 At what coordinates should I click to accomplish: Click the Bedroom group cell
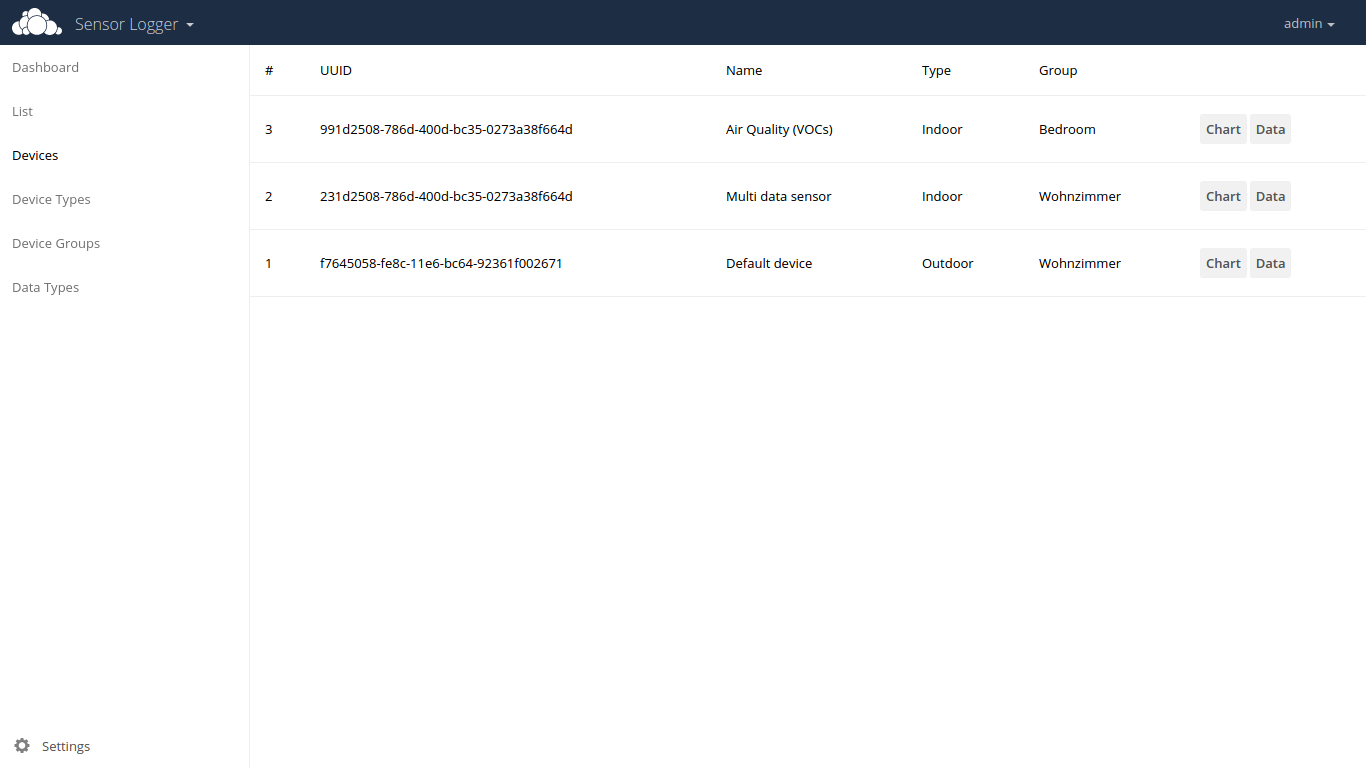click(x=1067, y=129)
